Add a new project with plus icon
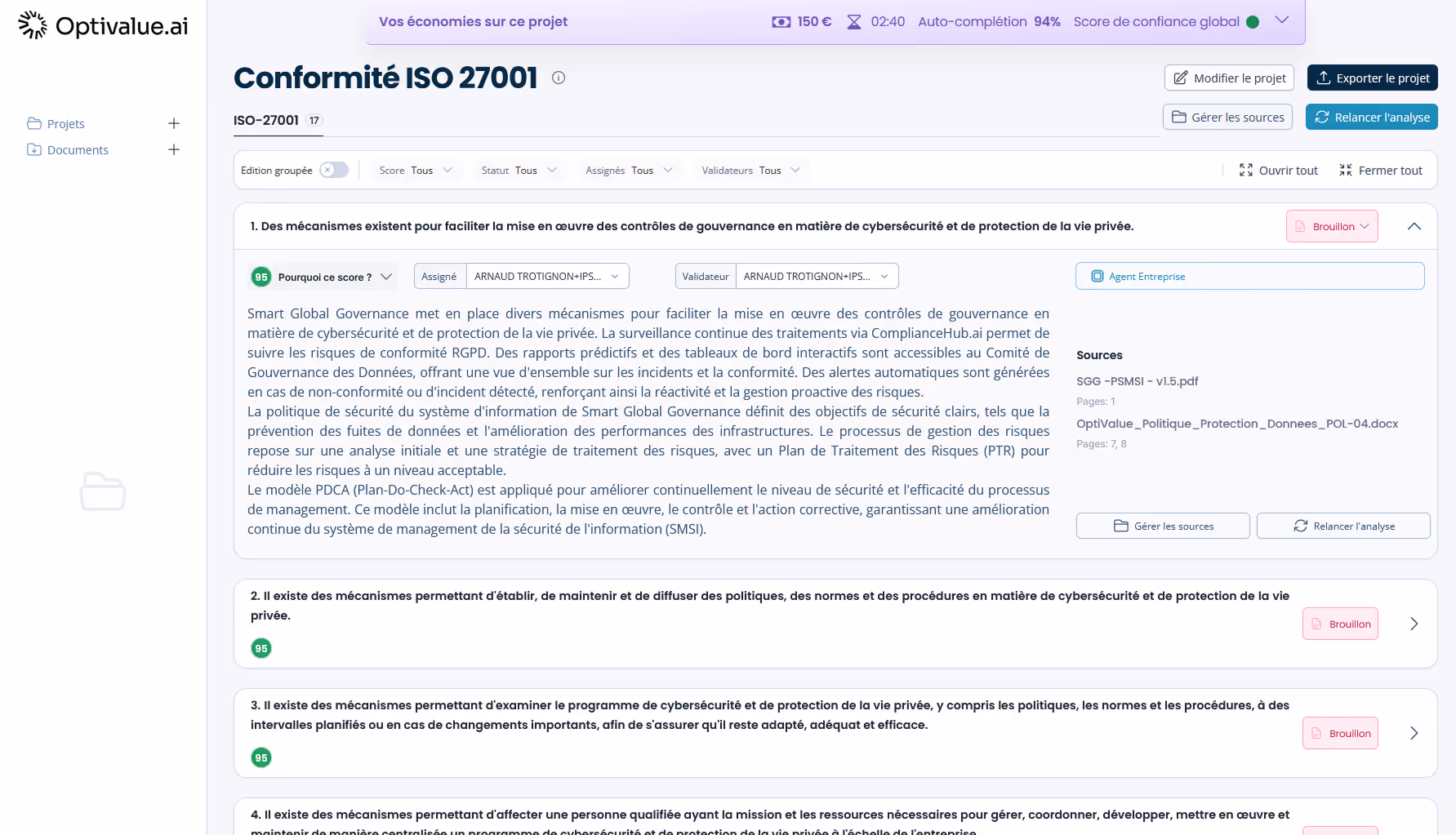The width and height of the screenshot is (1456, 835). click(x=174, y=123)
